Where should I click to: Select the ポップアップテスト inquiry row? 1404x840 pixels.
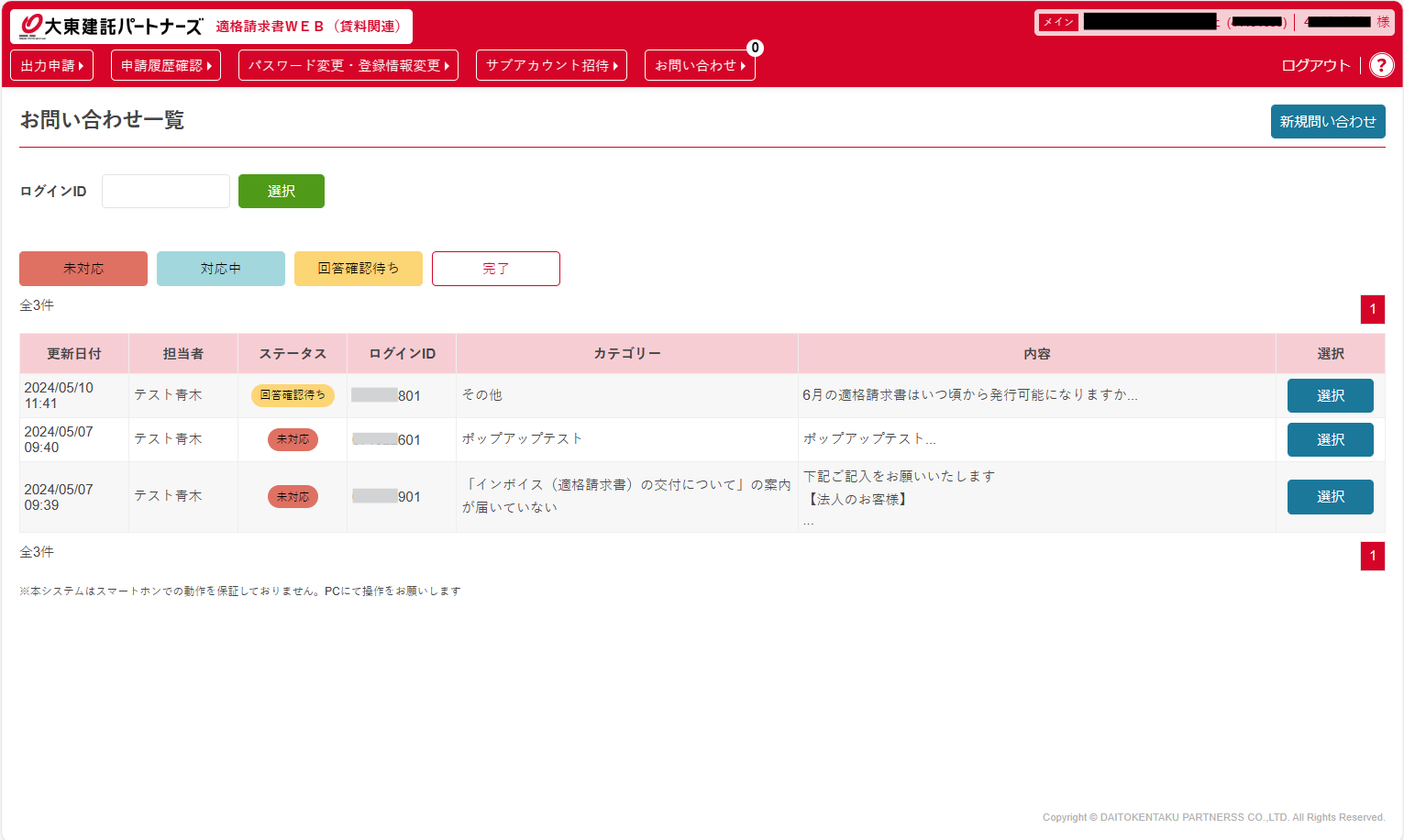coord(1331,439)
